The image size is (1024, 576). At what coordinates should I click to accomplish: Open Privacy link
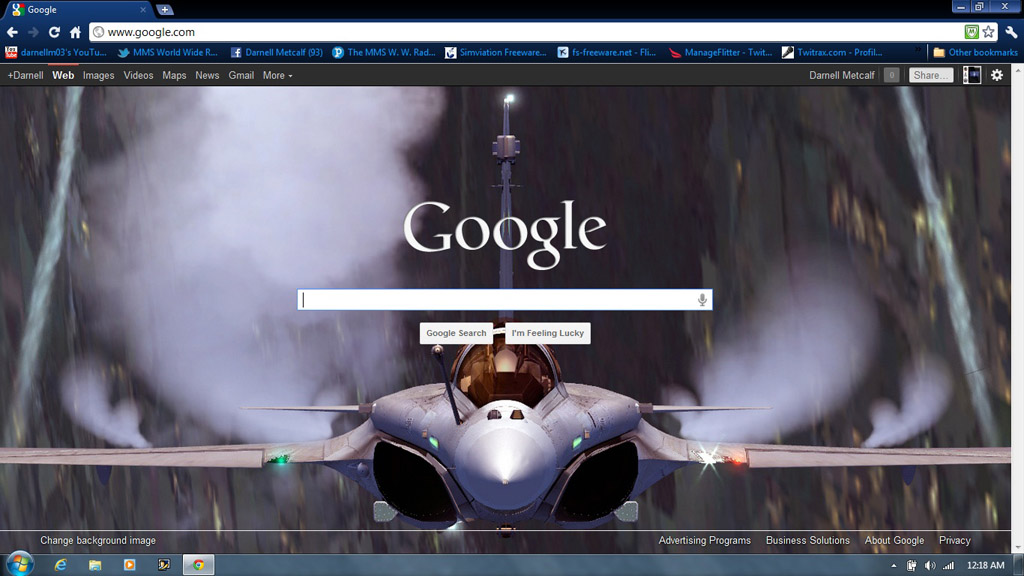(955, 540)
